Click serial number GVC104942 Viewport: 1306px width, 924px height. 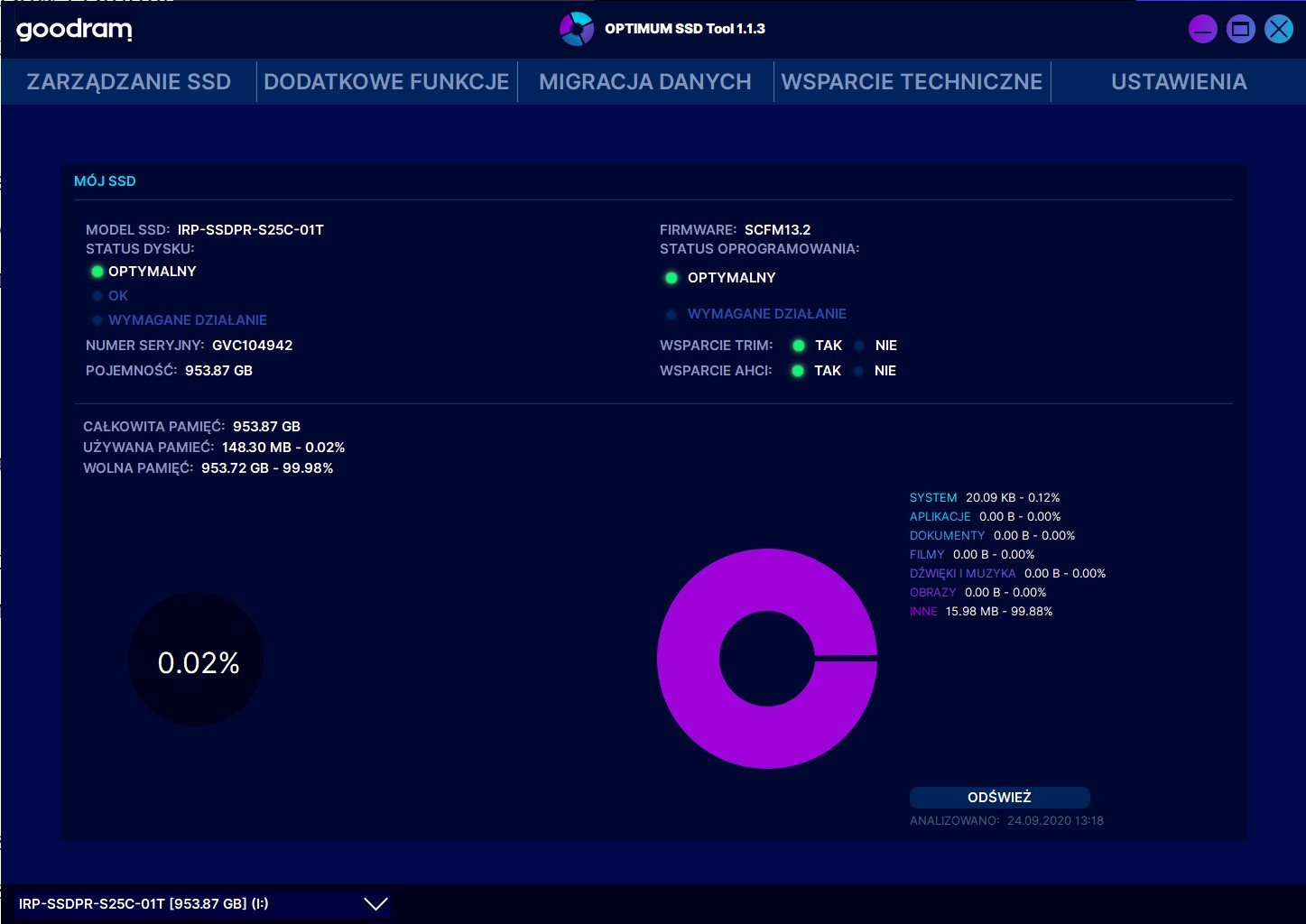(x=252, y=346)
